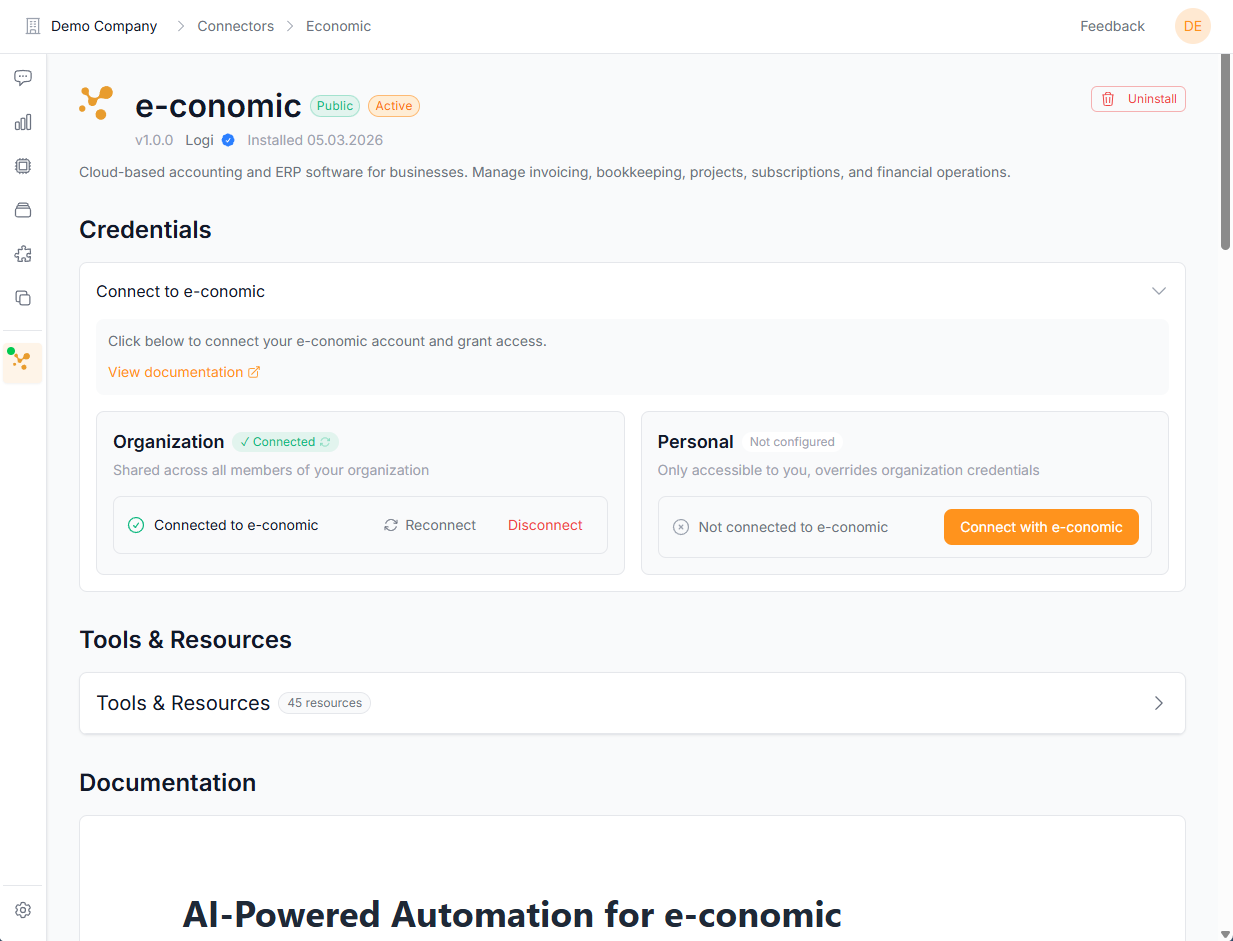Click Connect with e-conomic button
1233x941 pixels.
tap(1040, 527)
